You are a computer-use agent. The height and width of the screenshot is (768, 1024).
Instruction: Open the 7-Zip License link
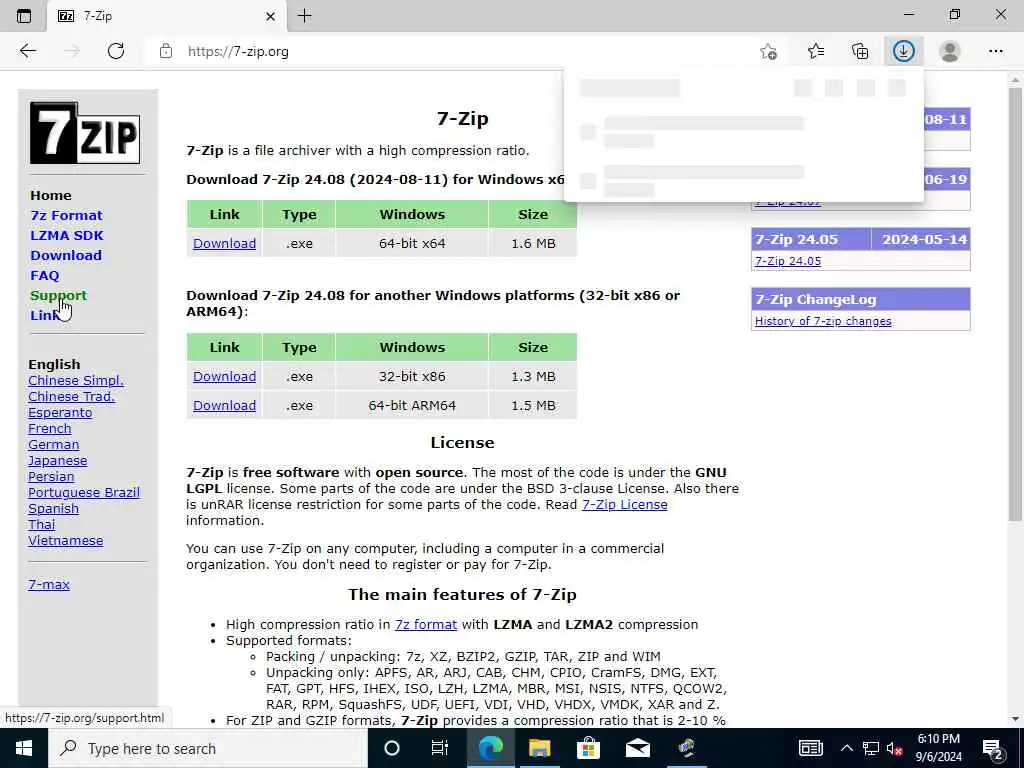pos(624,505)
